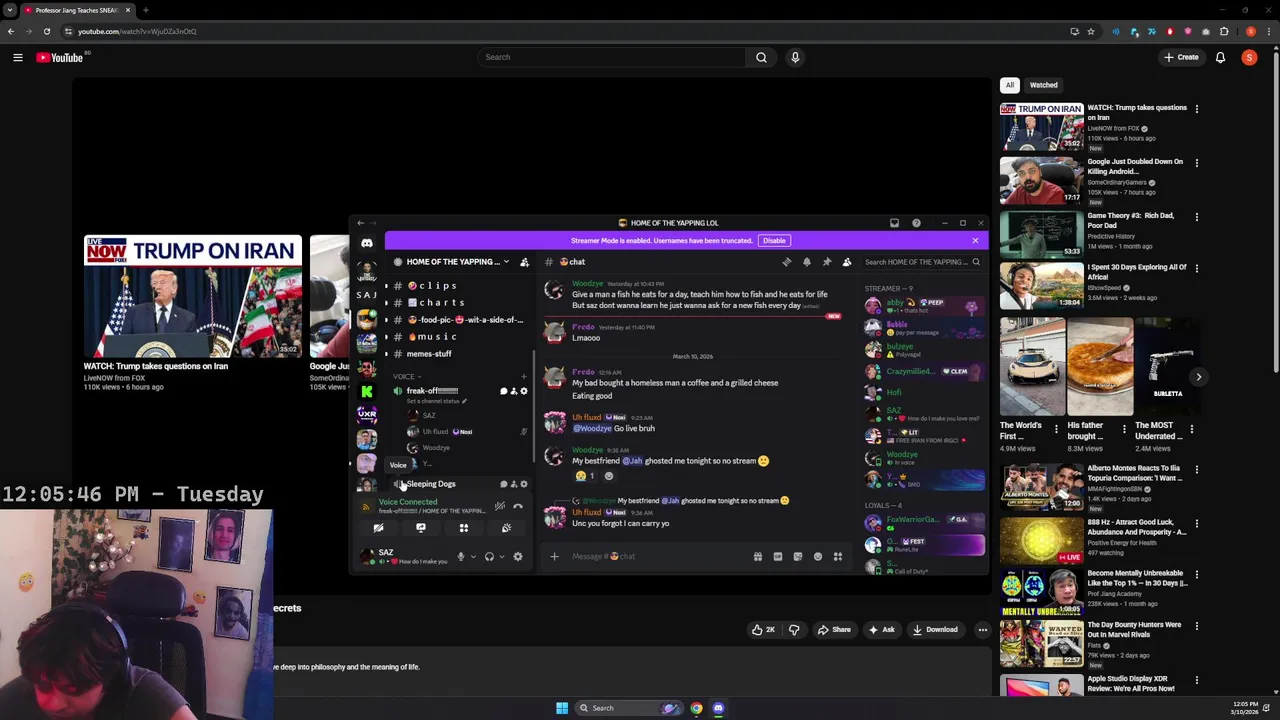This screenshot has height=720, width=1280.
Task: Open the GIF picker in Discord
Action: coord(778,557)
